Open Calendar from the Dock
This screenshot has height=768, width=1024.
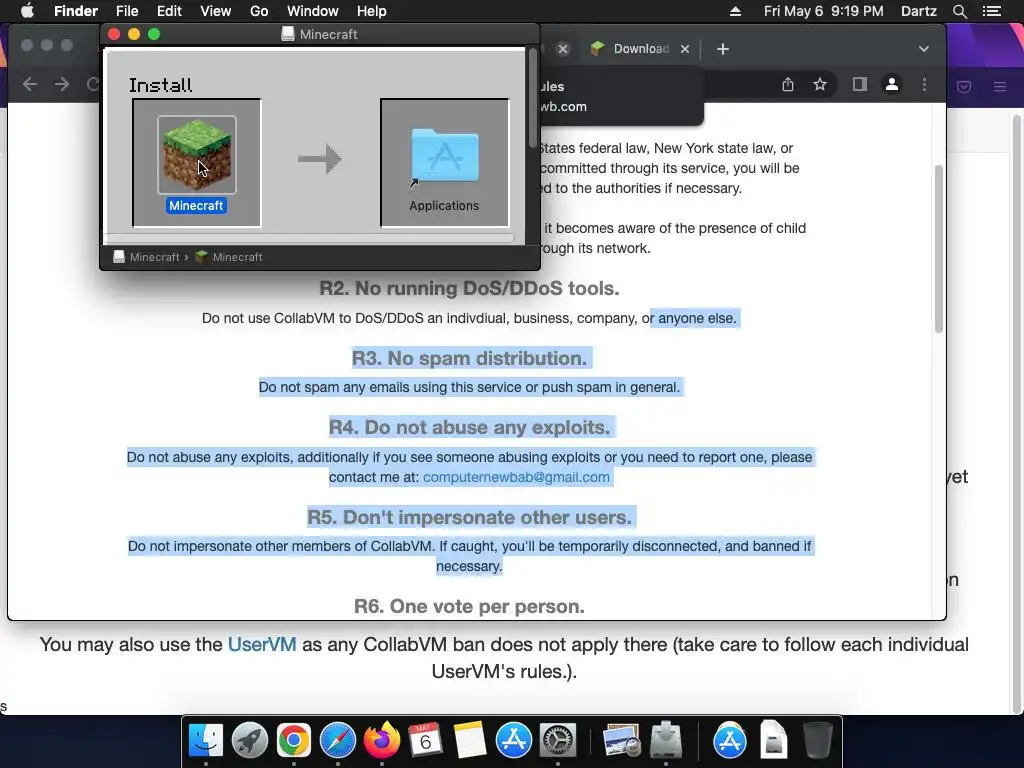tap(425, 741)
